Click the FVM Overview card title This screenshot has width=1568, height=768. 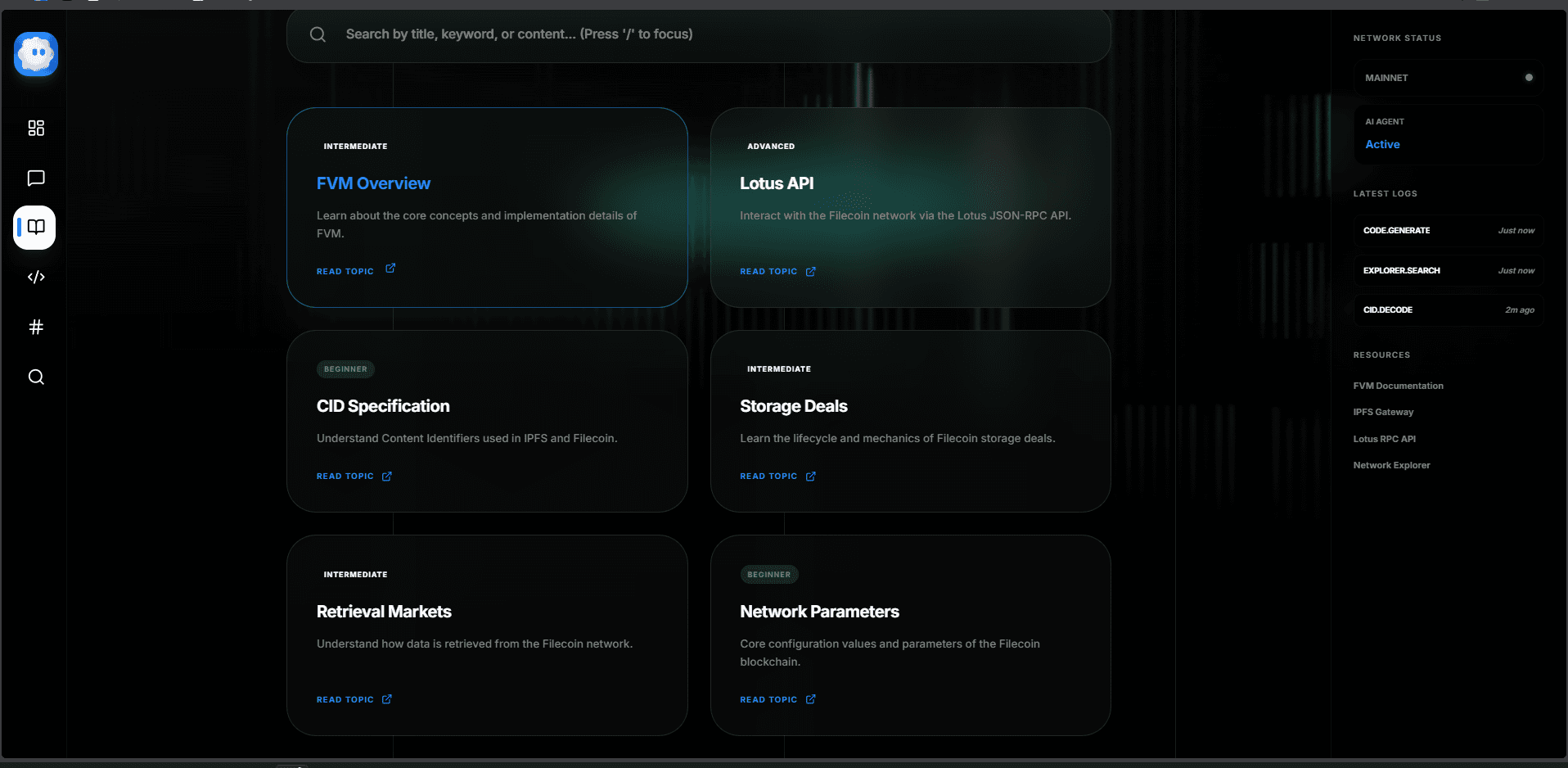373,183
